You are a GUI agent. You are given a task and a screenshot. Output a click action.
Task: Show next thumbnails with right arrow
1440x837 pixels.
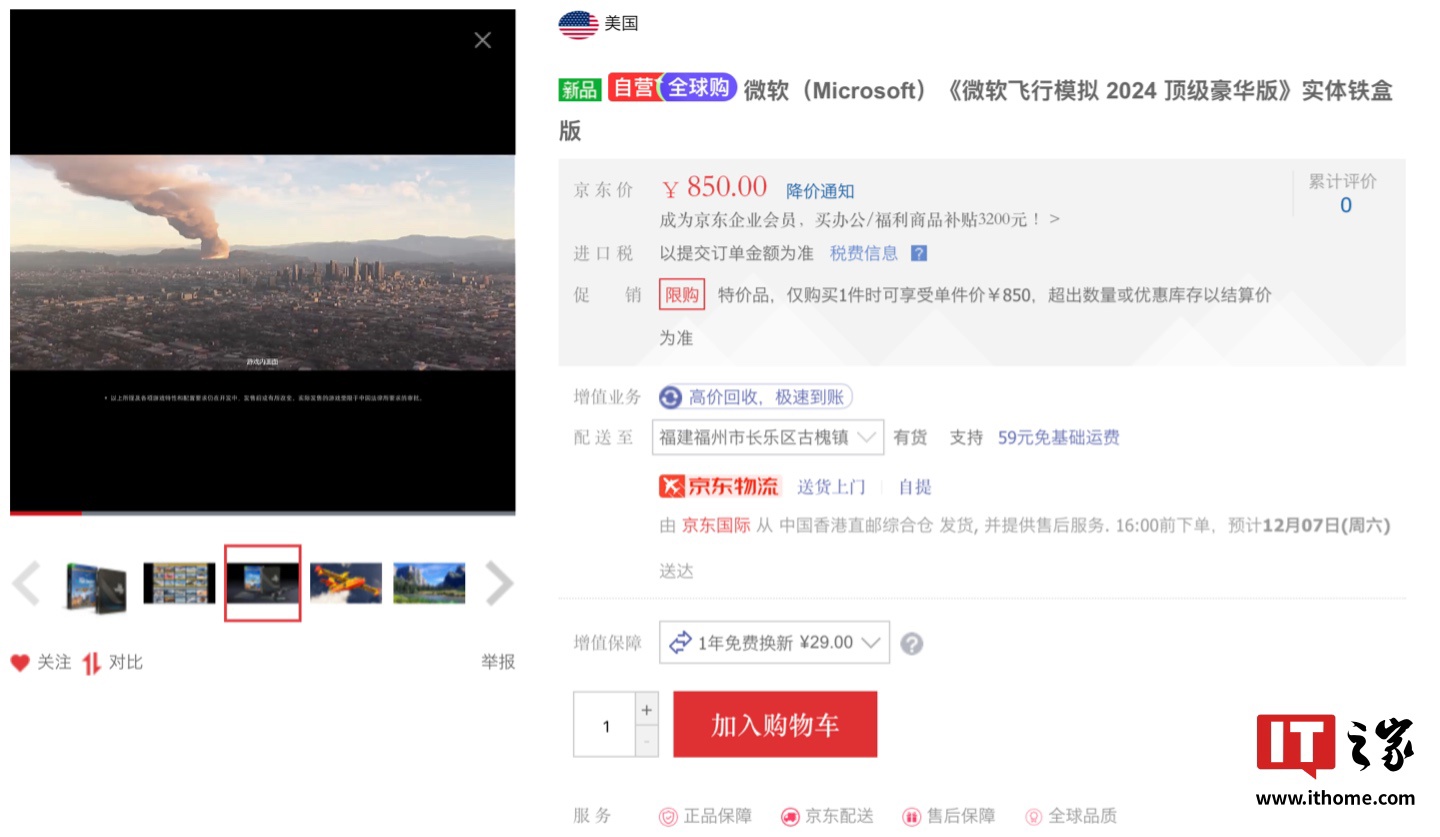498,584
